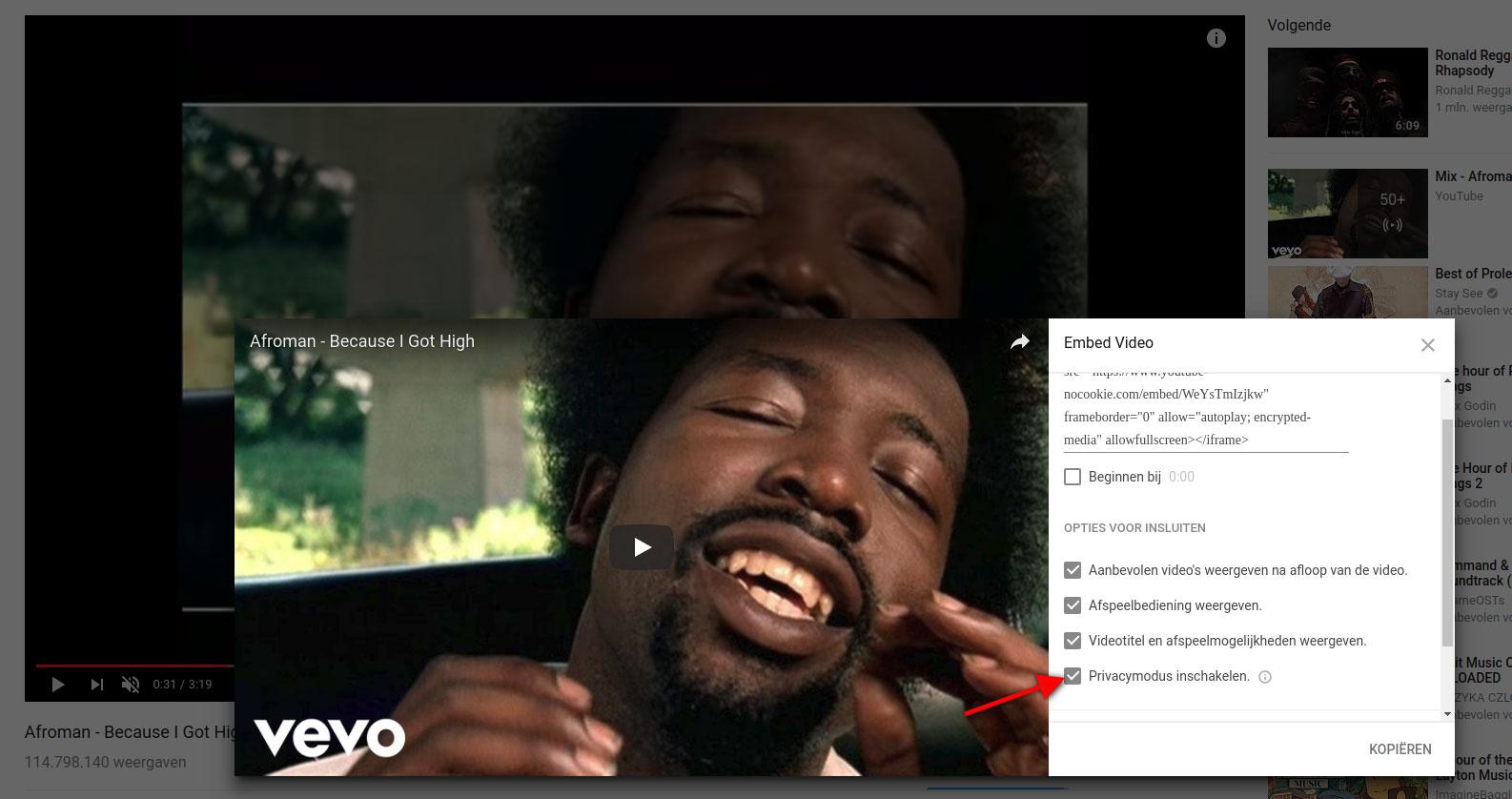Click the scroll up arrow in the embed panel

coord(1447,380)
